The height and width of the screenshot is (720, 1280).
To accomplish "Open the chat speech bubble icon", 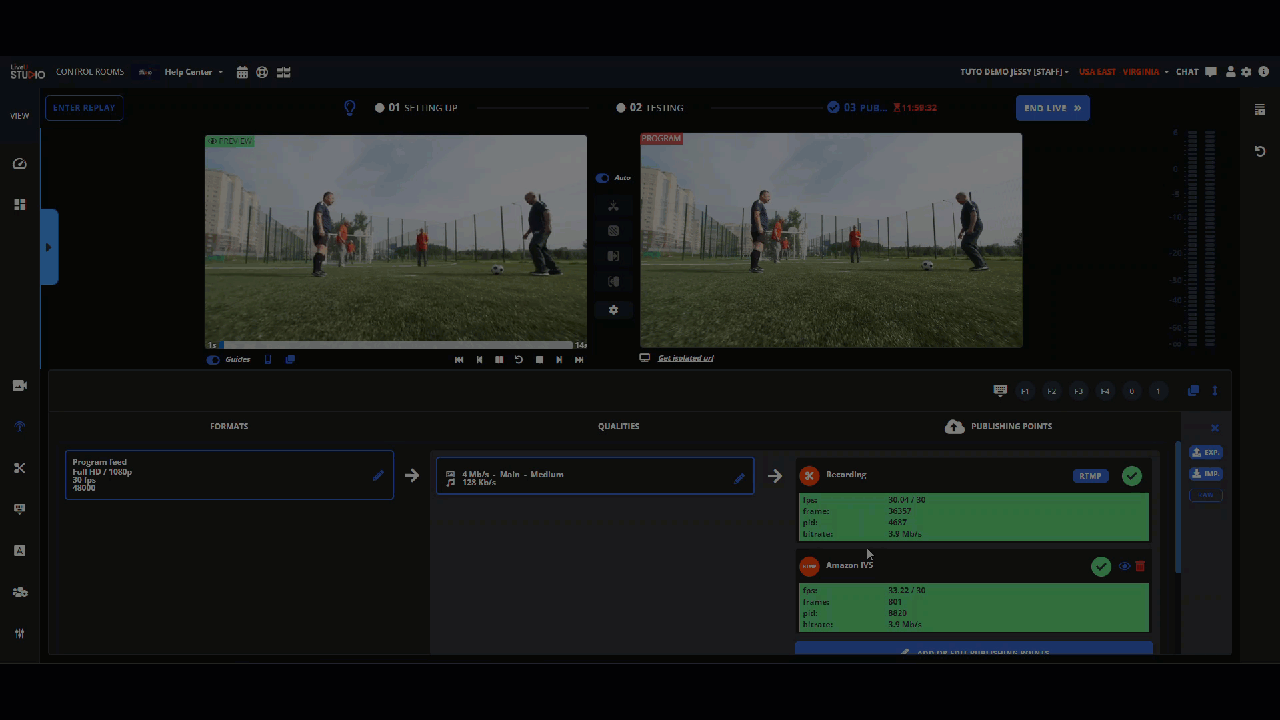I will tap(1211, 72).
